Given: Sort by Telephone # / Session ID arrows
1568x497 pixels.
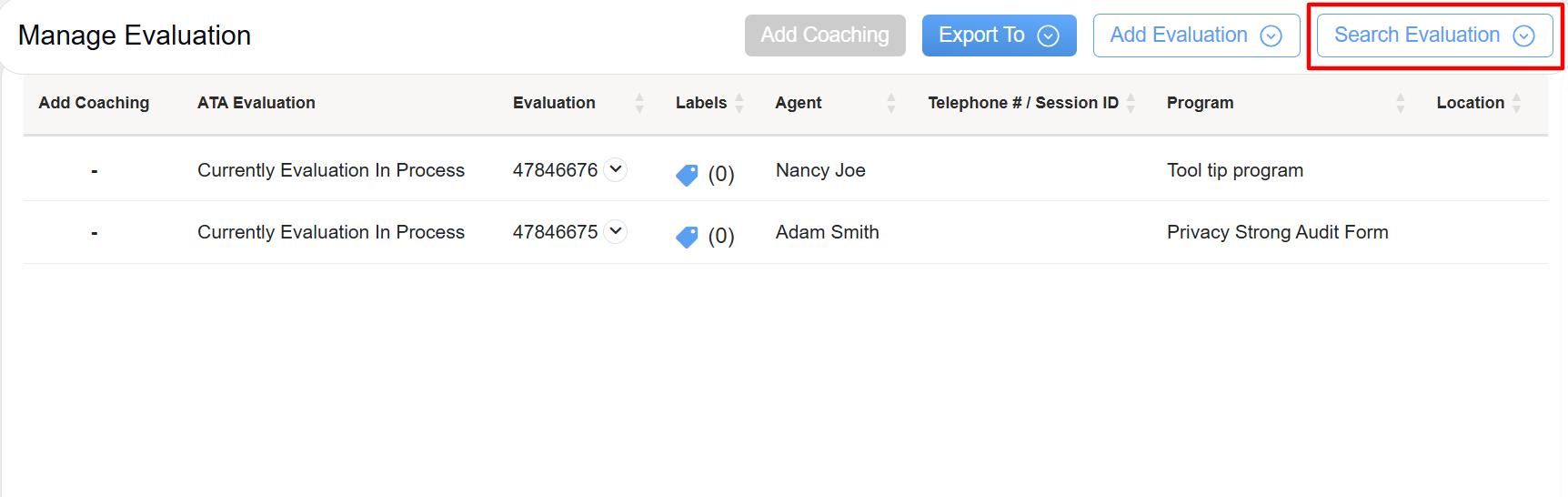Looking at the screenshot, I should pos(1131,103).
